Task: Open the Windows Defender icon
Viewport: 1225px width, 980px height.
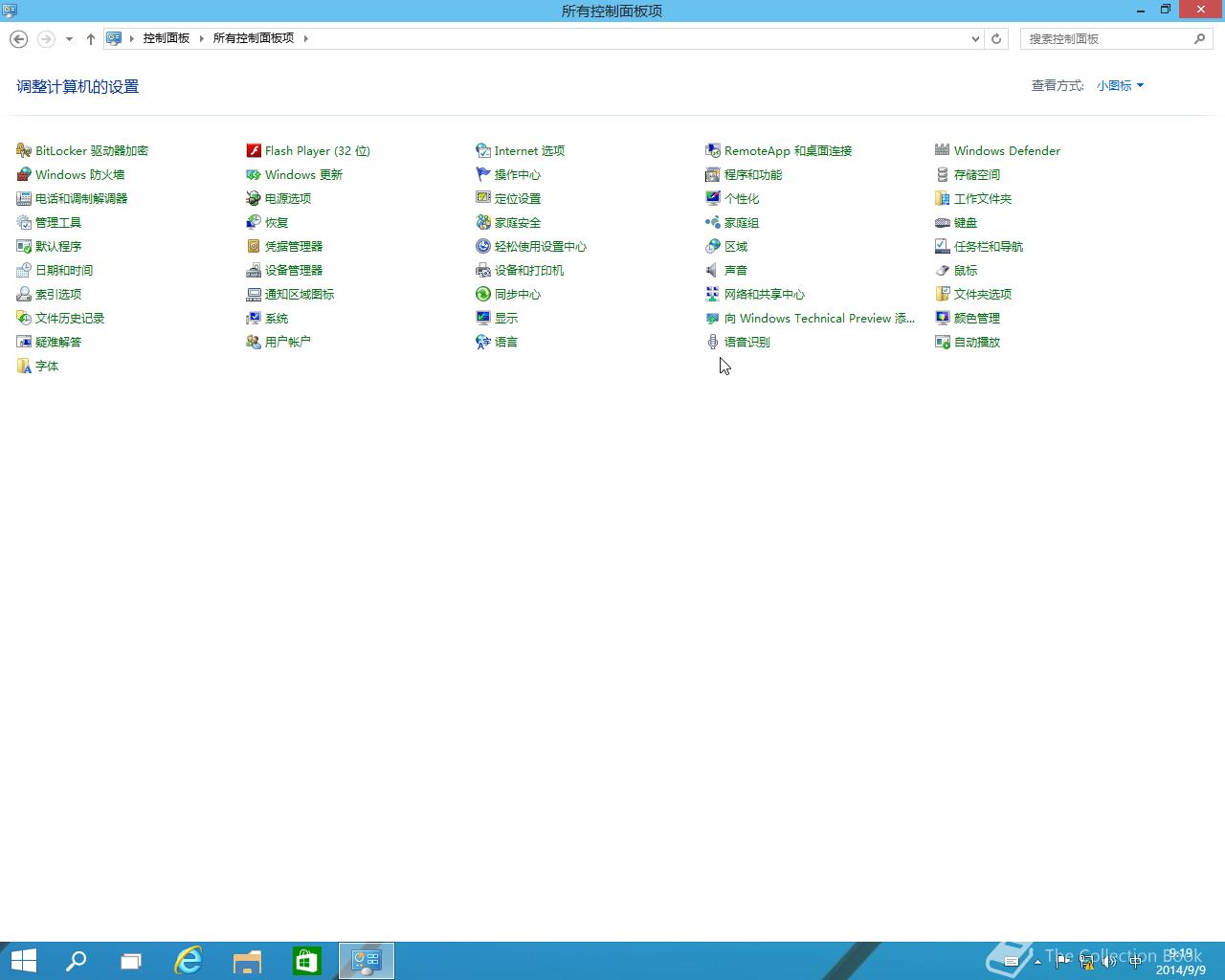Action: pyautogui.click(x=943, y=150)
